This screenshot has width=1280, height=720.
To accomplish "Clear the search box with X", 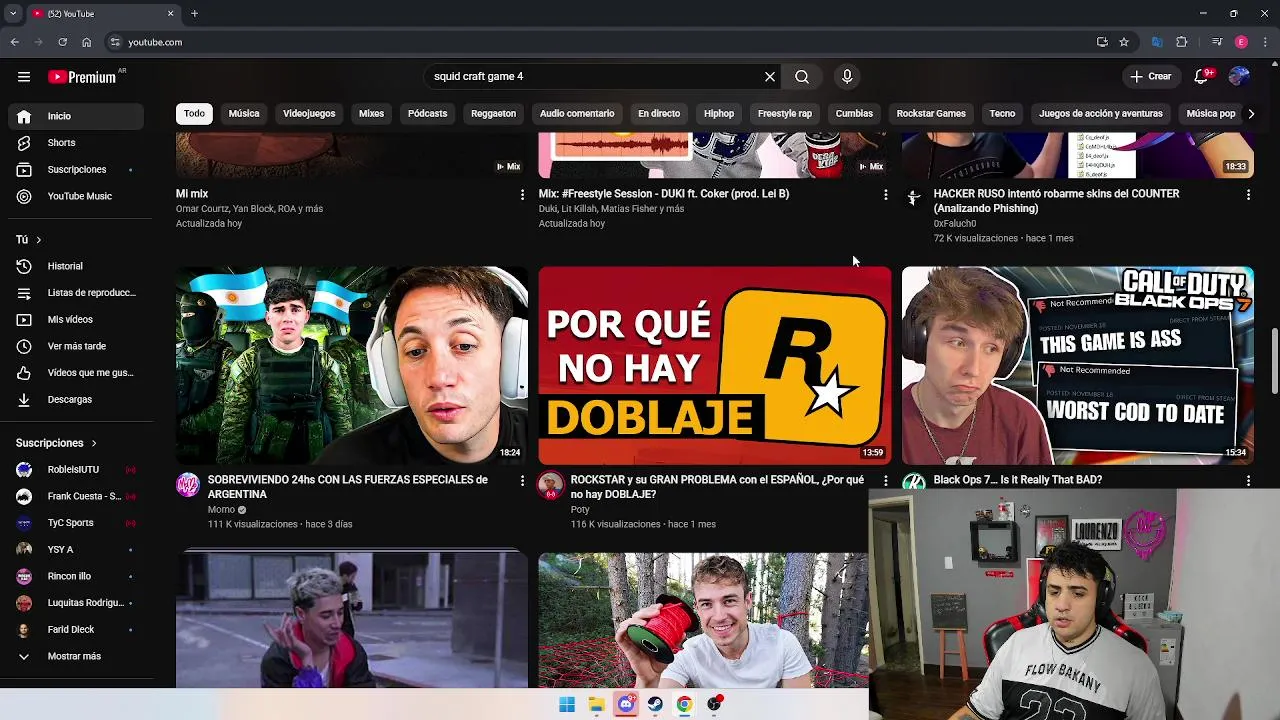I will click(x=770, y=76).
